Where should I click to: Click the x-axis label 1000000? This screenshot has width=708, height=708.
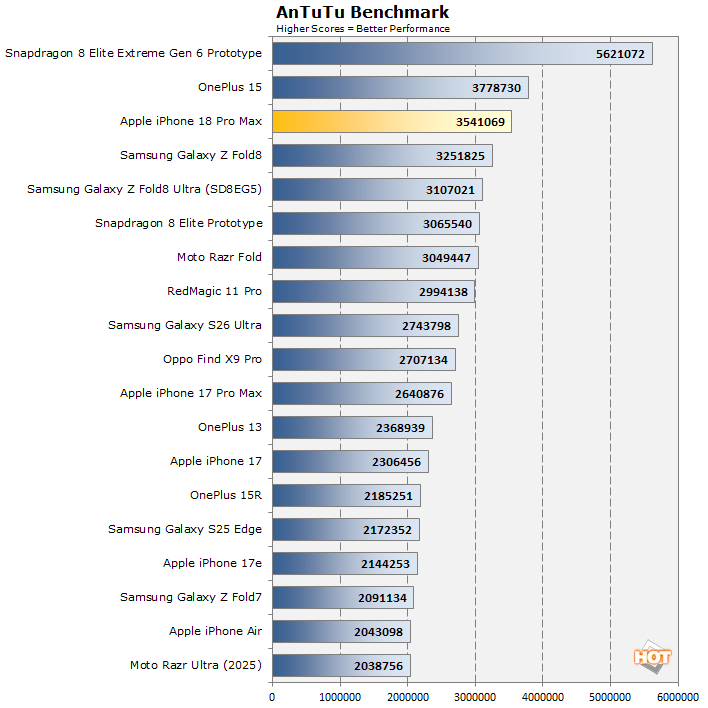point(340,698)
